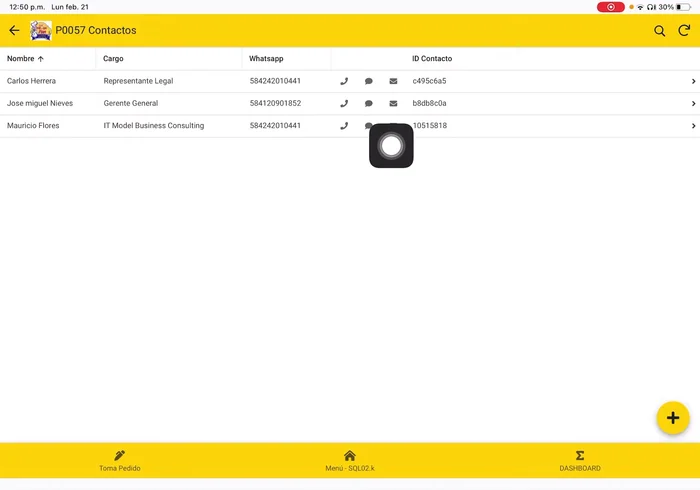Click P0057 Contactos title
Screen dimensions: 700x490
coord(96,30)
